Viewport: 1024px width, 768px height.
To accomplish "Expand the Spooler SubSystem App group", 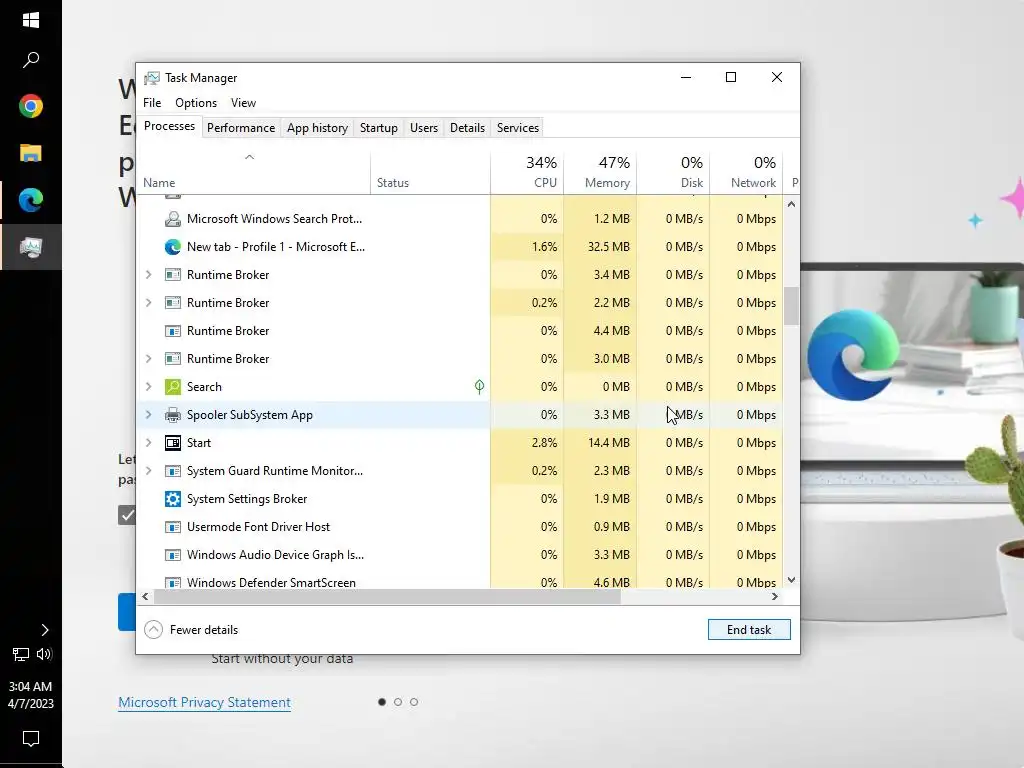I will point(148,415).
